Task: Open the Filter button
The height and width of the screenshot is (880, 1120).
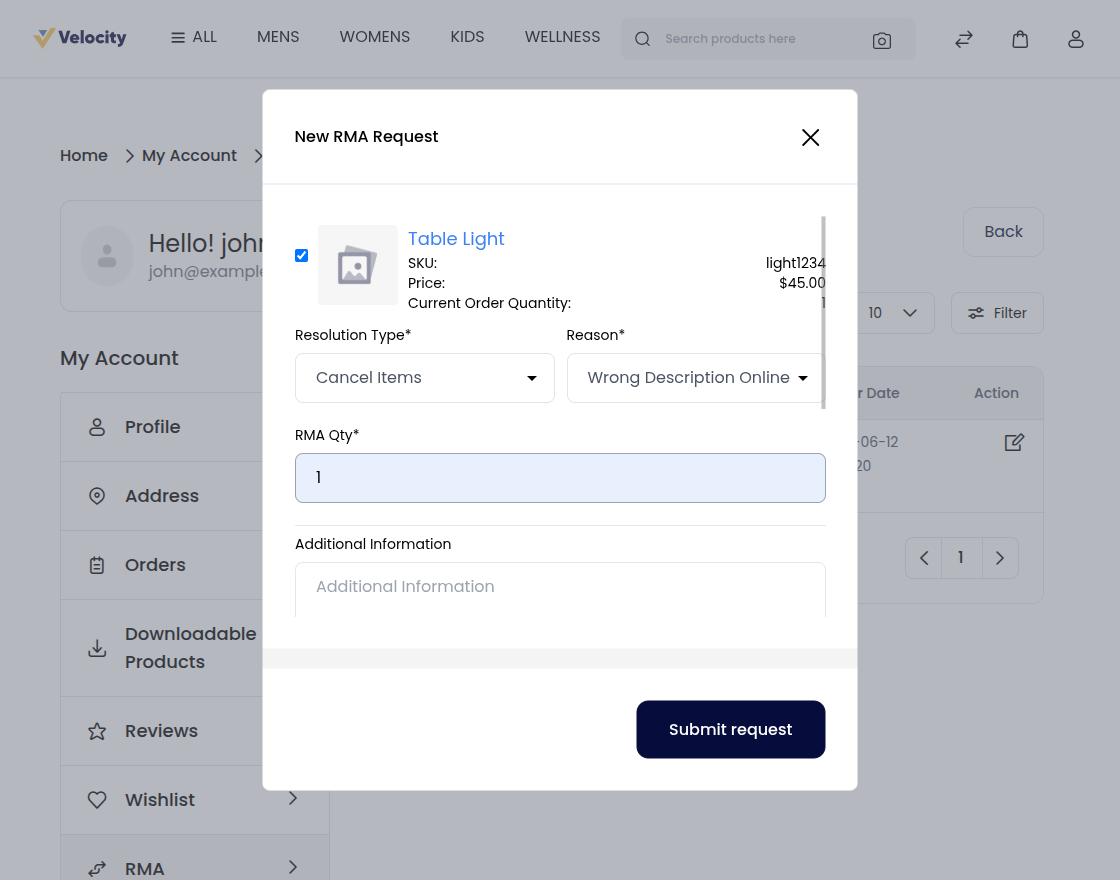Action: (x=997, y=313)
